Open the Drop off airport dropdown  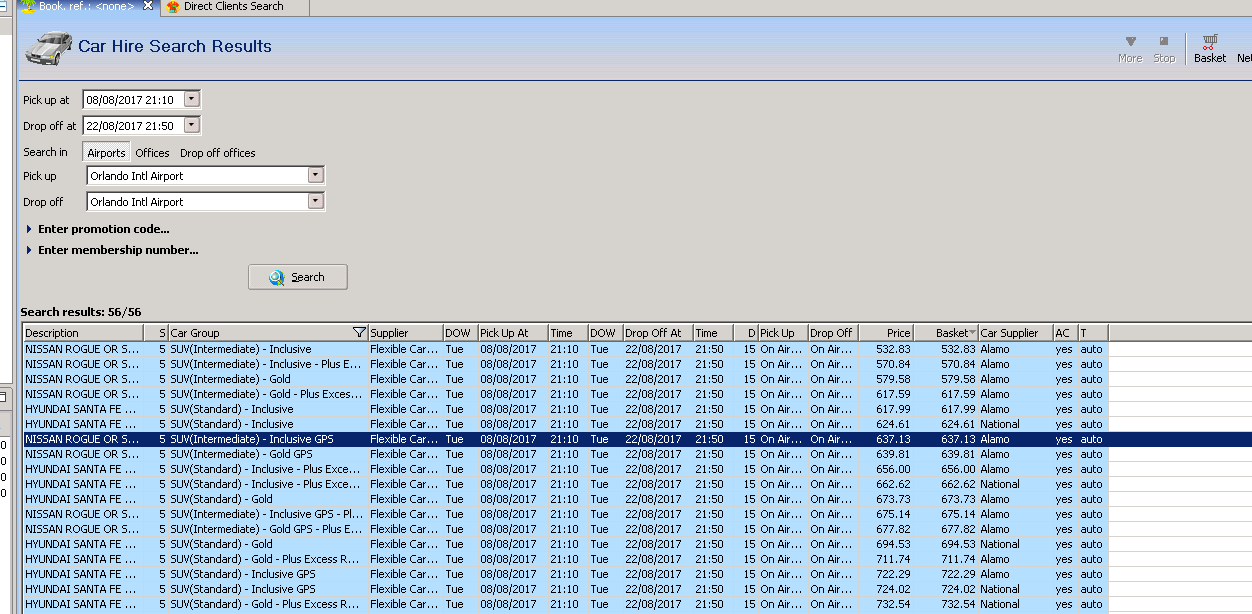tap(316, 201)
